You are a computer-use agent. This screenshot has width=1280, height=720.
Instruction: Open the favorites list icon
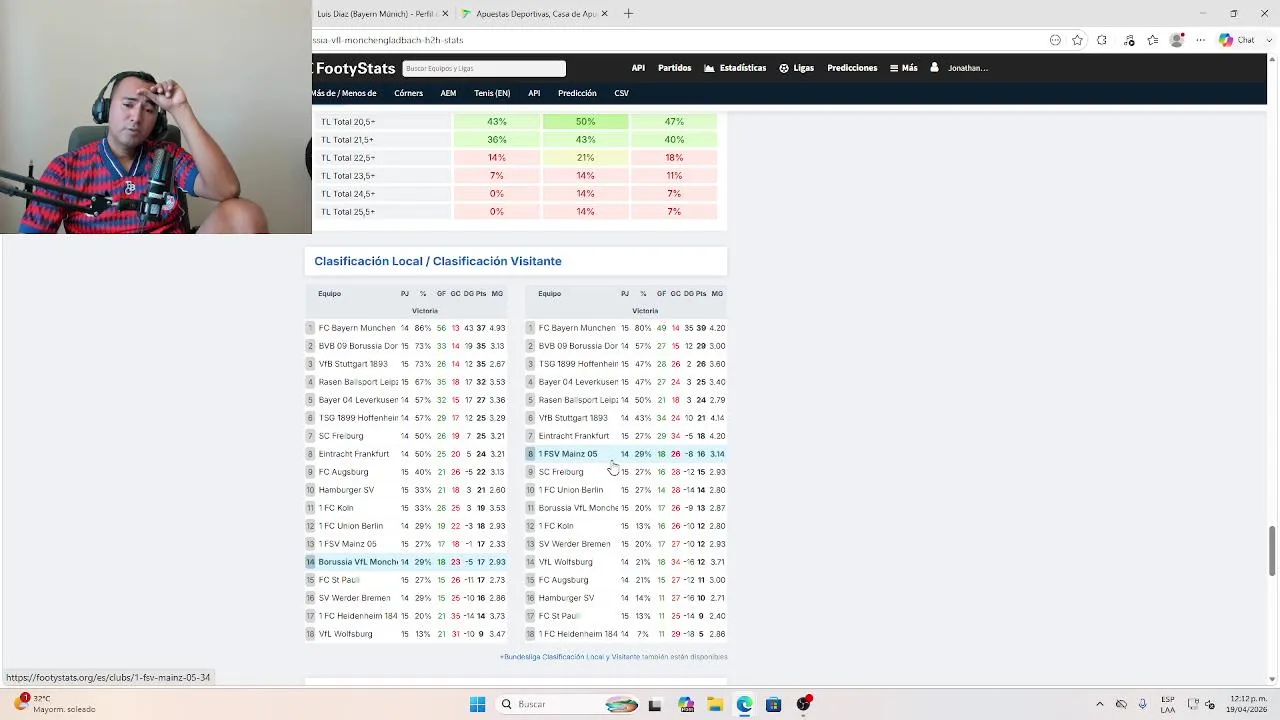pos(1153,40)
